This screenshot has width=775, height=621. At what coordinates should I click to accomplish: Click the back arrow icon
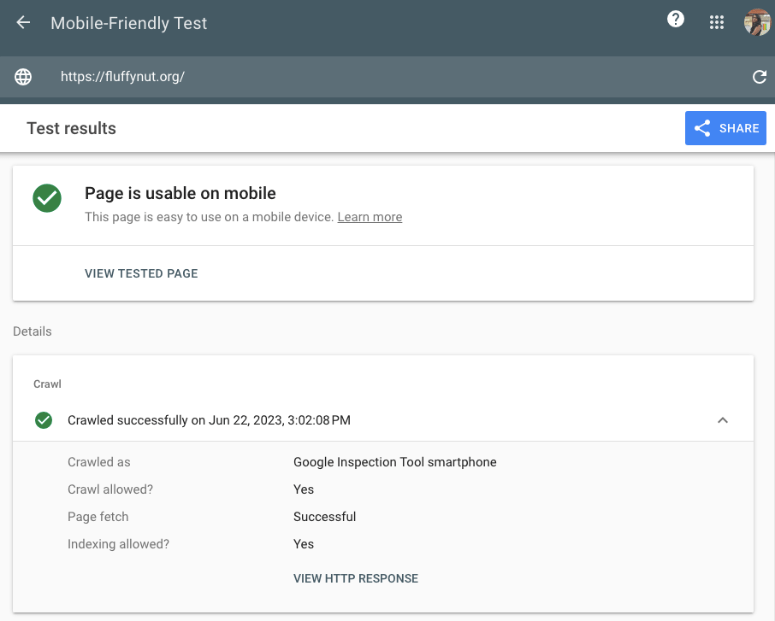tap(23, 23)
